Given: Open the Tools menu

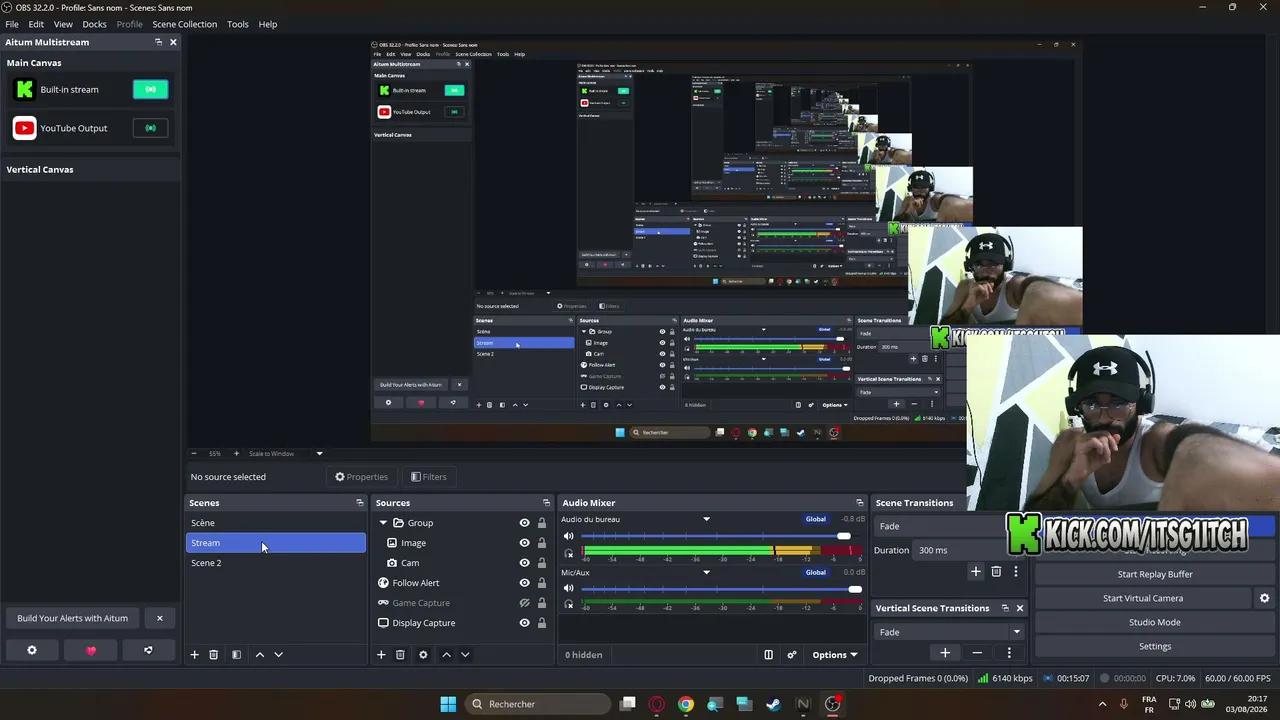Looking at the screenshot, I should 238,24.
